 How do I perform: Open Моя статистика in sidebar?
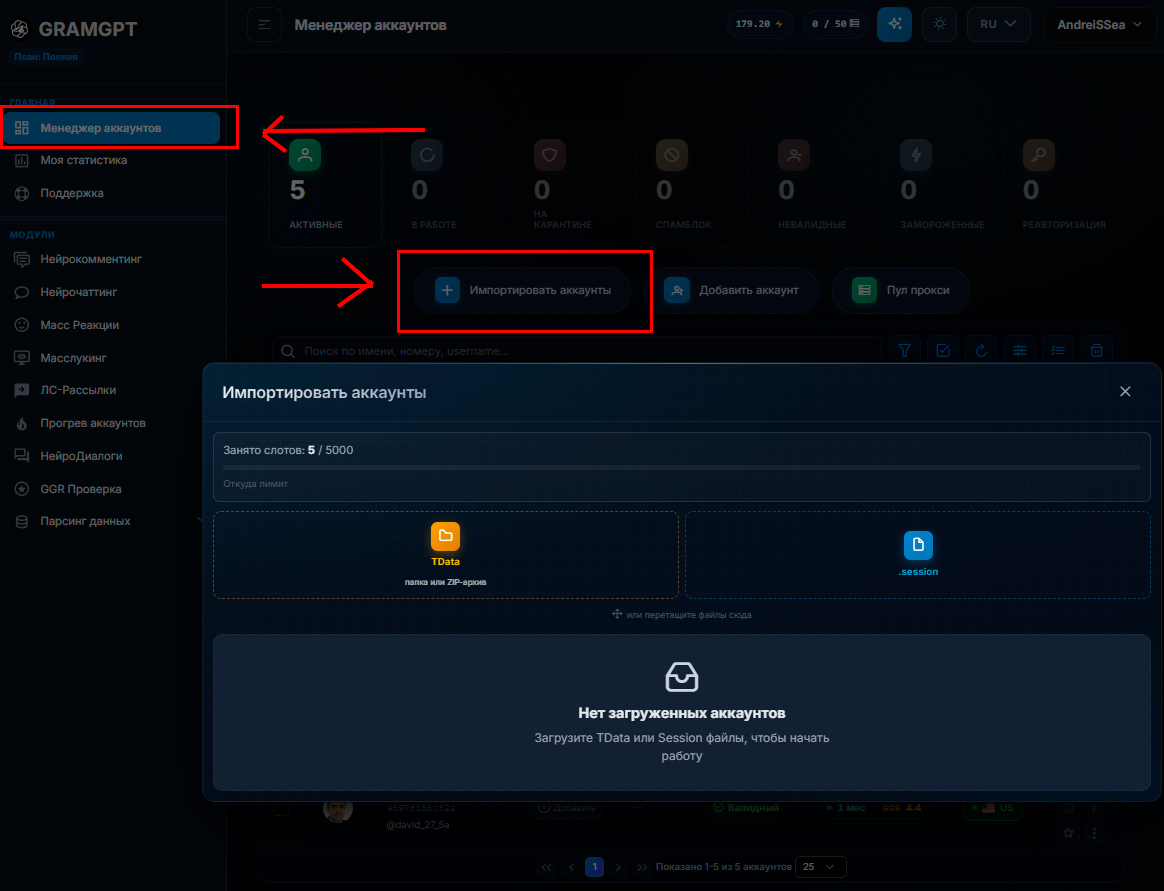[111, 160]
